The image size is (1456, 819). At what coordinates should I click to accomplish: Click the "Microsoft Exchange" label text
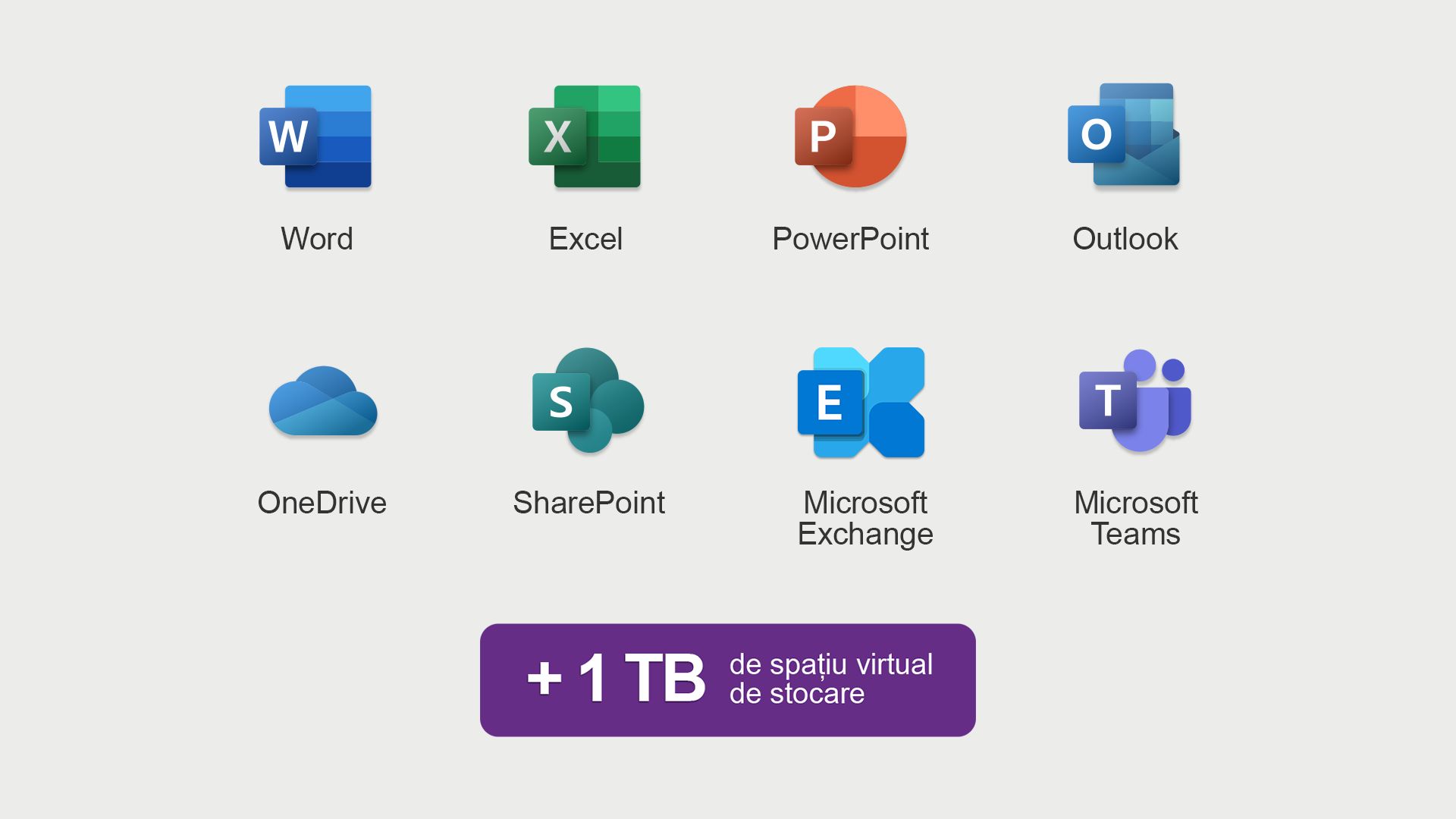[865, 519]
